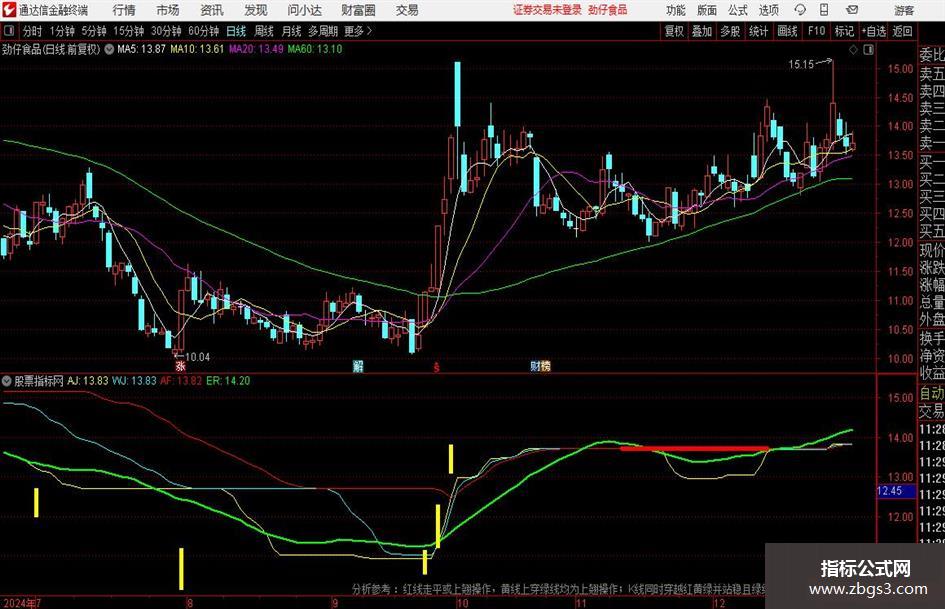Switch to 周线 period tab
Image resolution: width=945 pixels, height=609 pixels.
pyautogui.click(x=264, y=31)
